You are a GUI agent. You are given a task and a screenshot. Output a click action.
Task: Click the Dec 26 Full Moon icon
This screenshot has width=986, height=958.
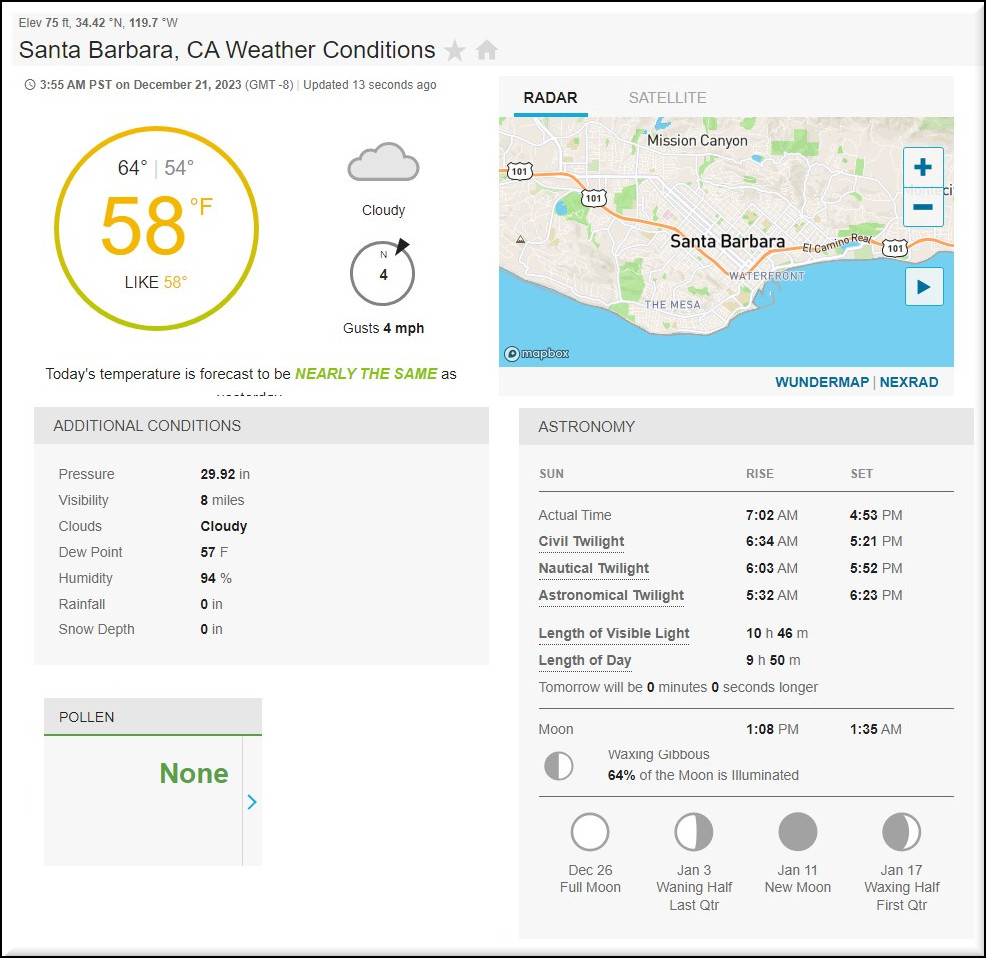[590, 832]
